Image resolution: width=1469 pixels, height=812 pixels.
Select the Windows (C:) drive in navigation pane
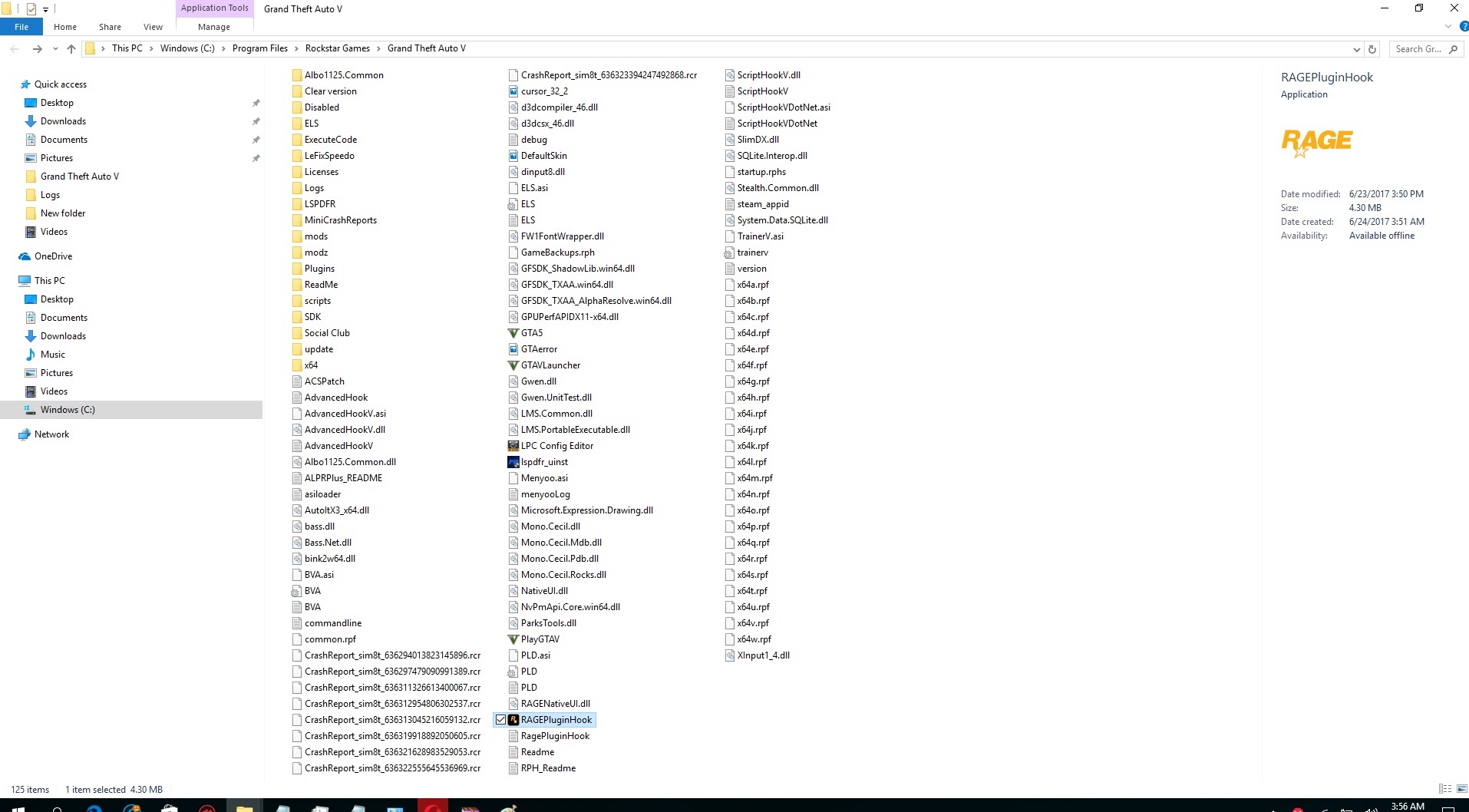tap(131, 410)
